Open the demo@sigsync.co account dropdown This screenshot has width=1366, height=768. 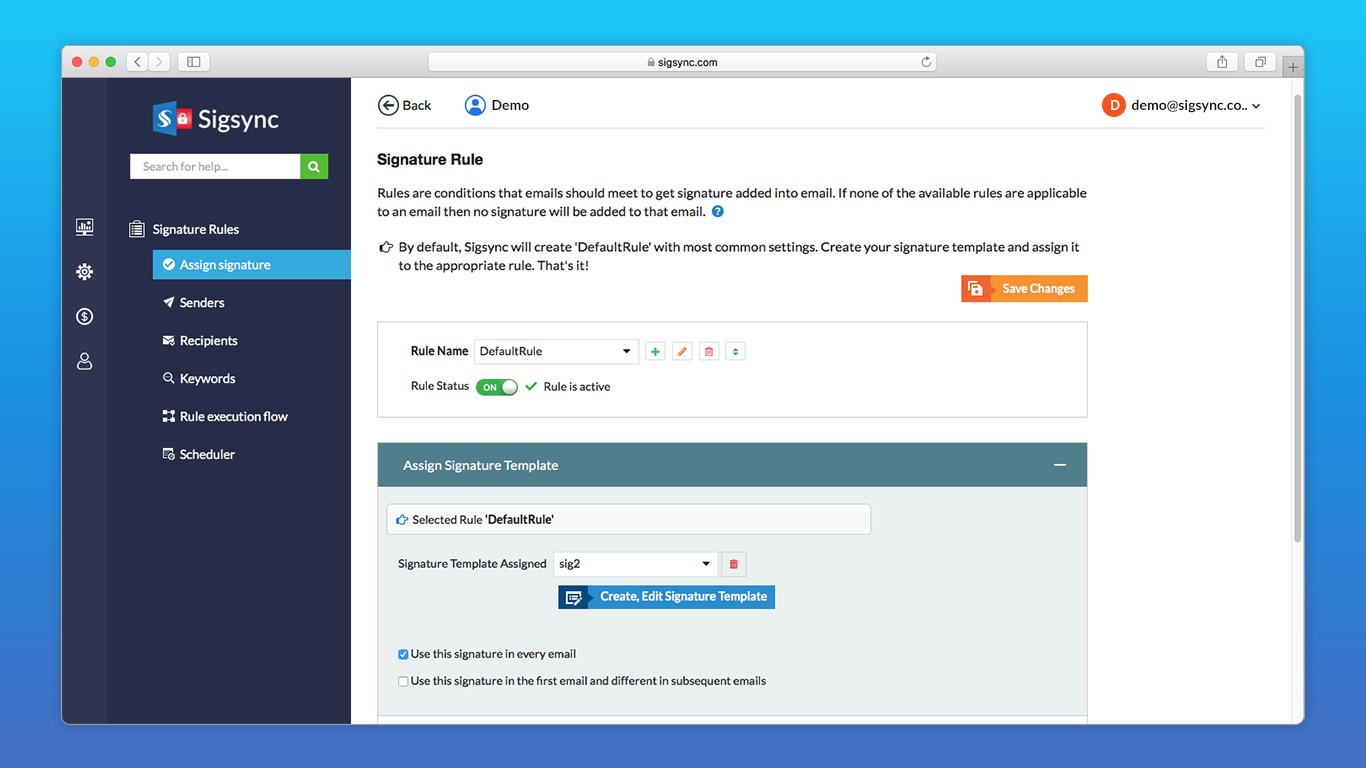1196,105
